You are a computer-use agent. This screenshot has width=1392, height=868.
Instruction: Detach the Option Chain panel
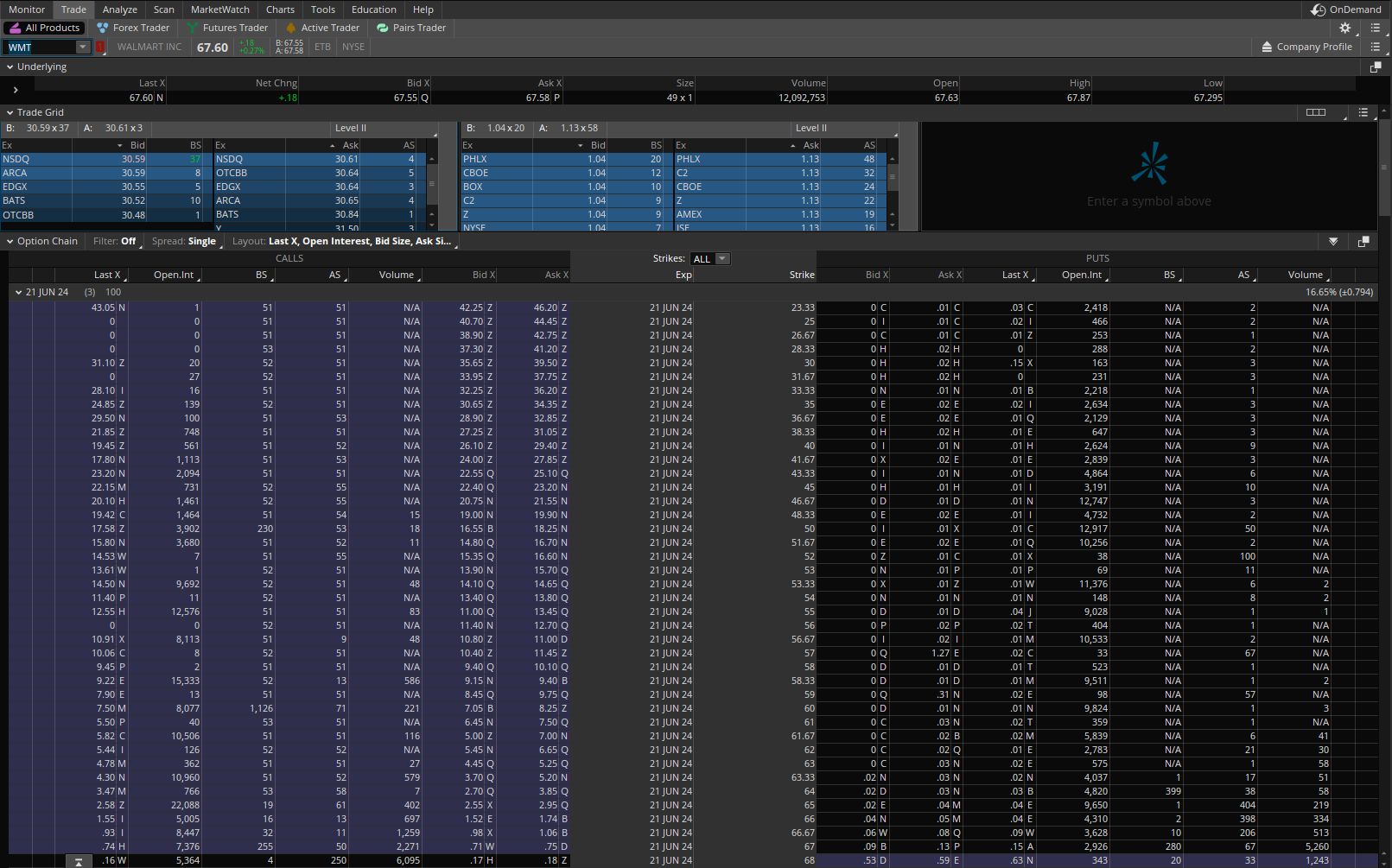pos(1363,241)
